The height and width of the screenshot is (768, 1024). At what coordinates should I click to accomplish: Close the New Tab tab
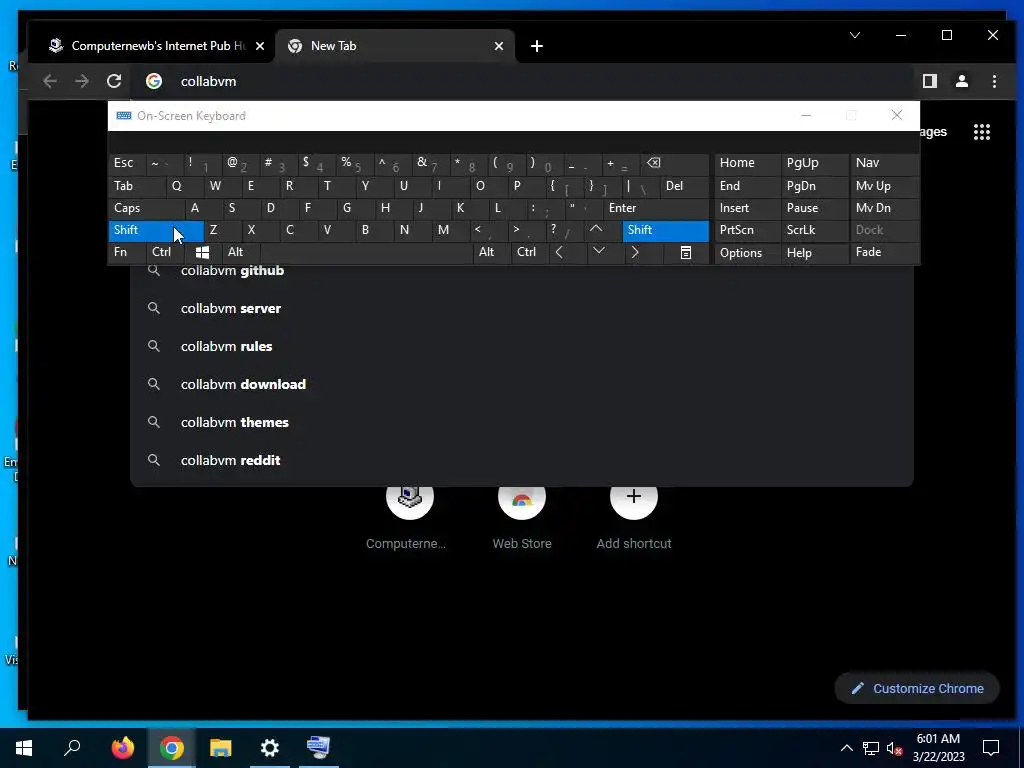(498, 46)
